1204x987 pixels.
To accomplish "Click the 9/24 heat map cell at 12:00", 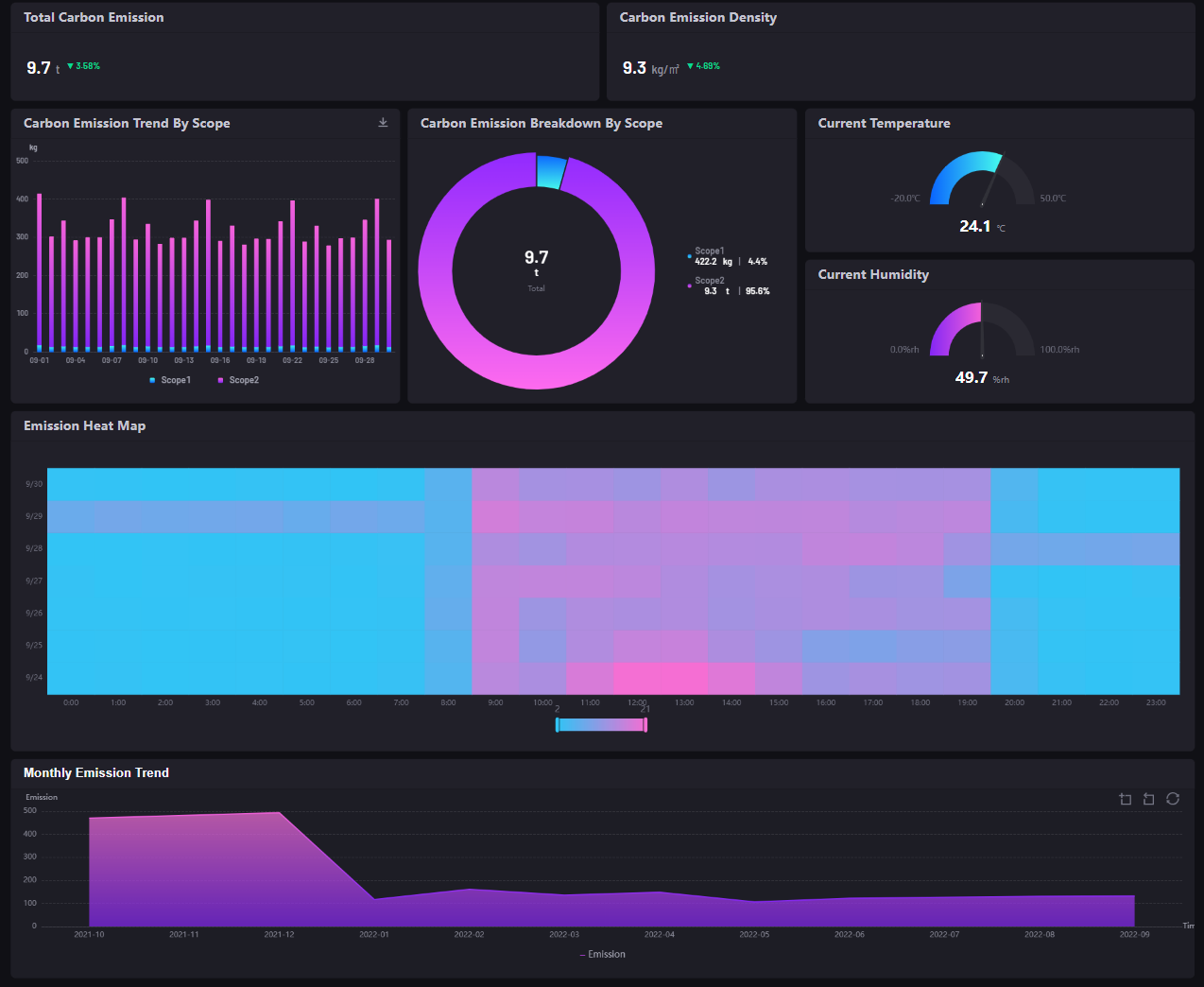I will [637, 678].
